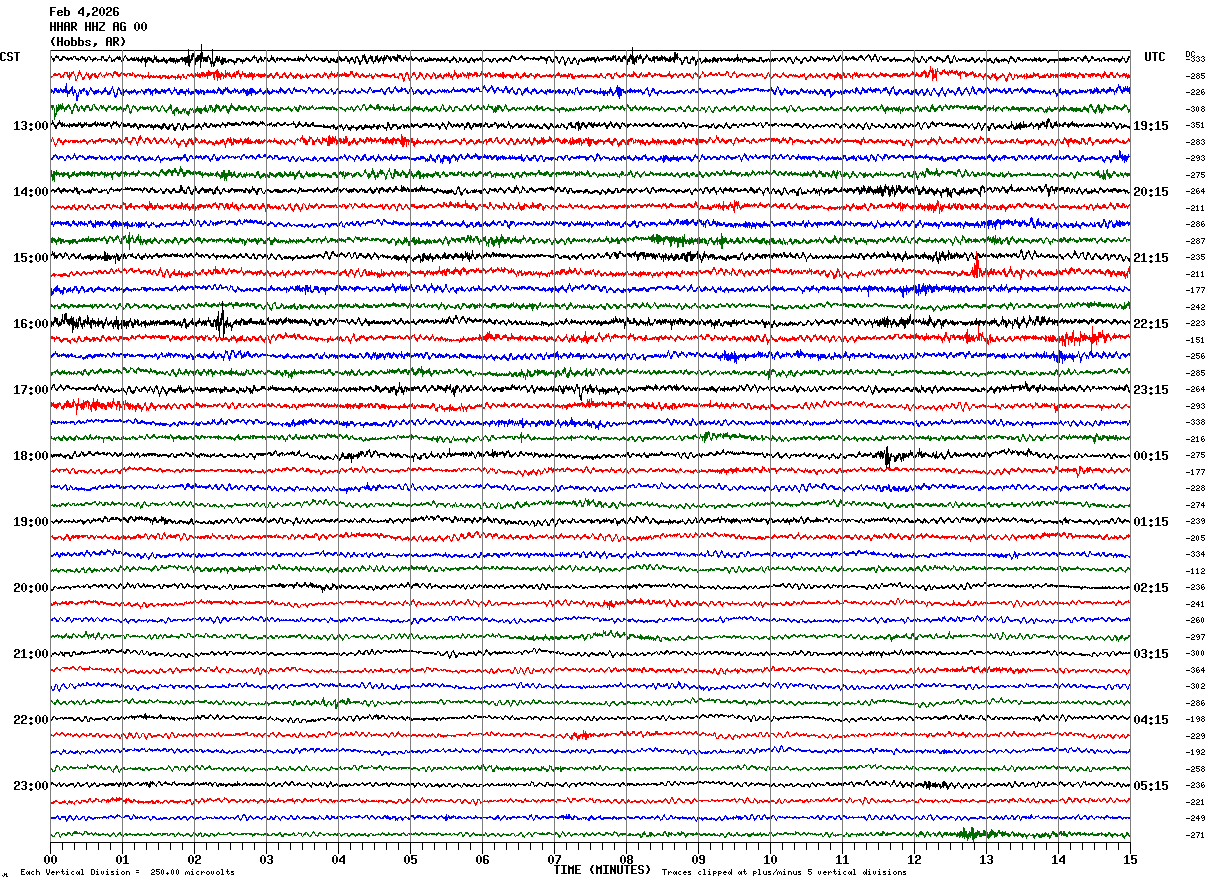Click minute tick "10" on time axis
This screenshot has width=1210, height=886.
coord(770,859)
